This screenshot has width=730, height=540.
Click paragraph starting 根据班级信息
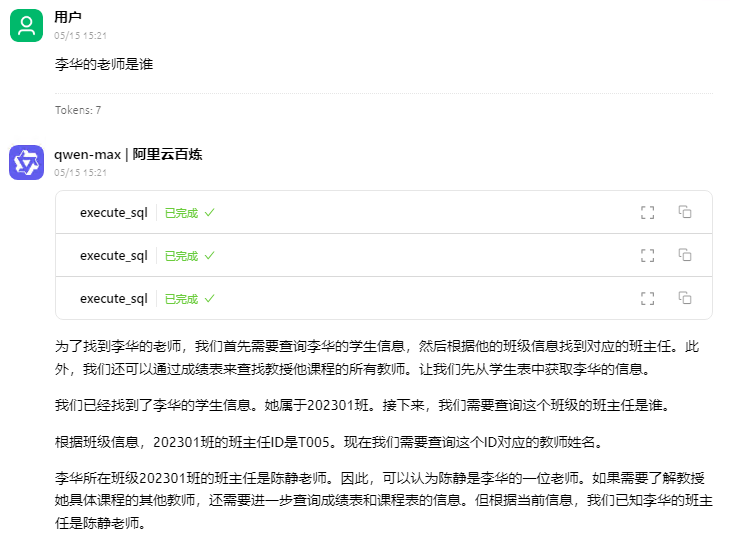[x=329, y=442]
